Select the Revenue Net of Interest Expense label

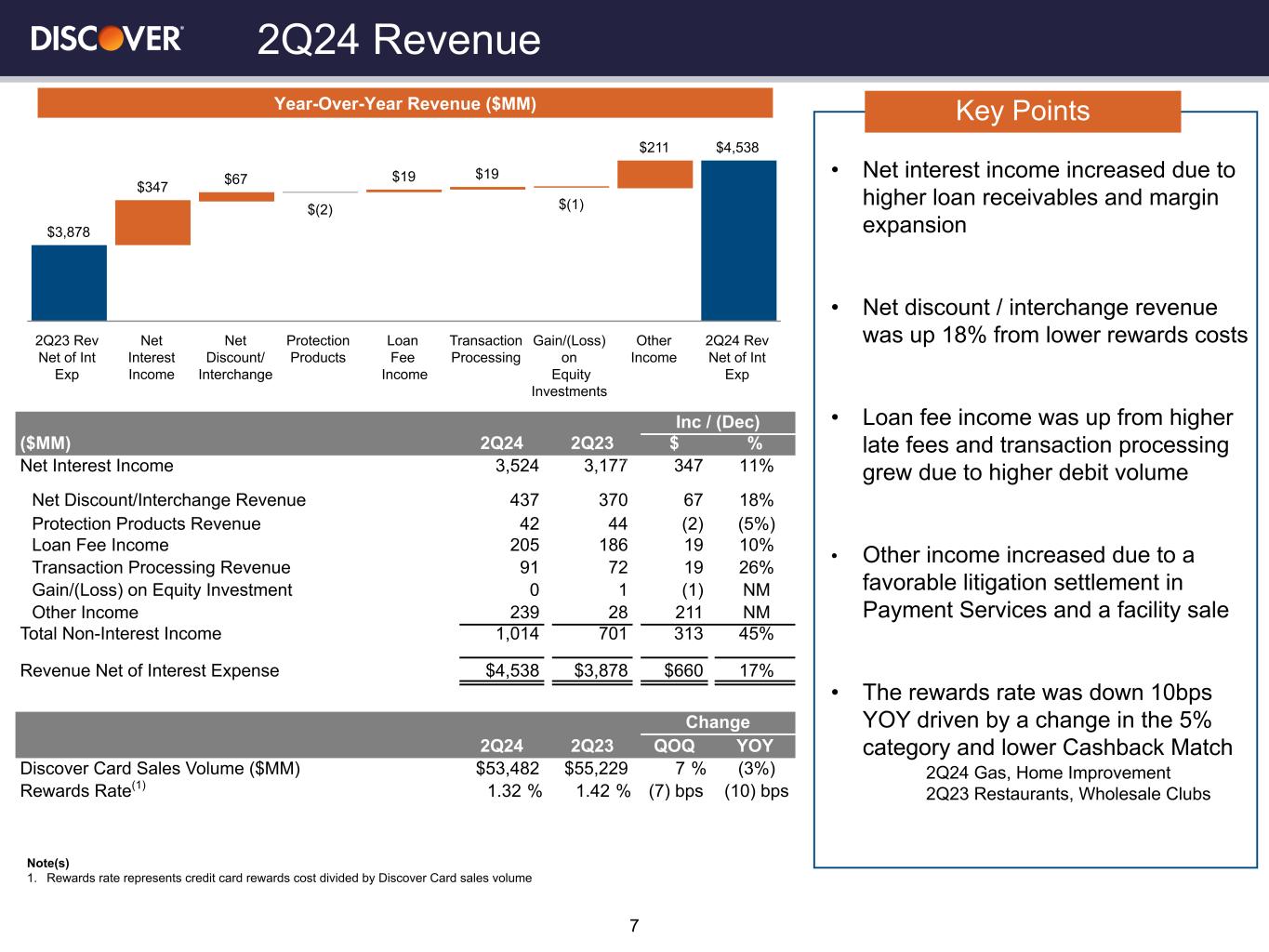(150, 671)
